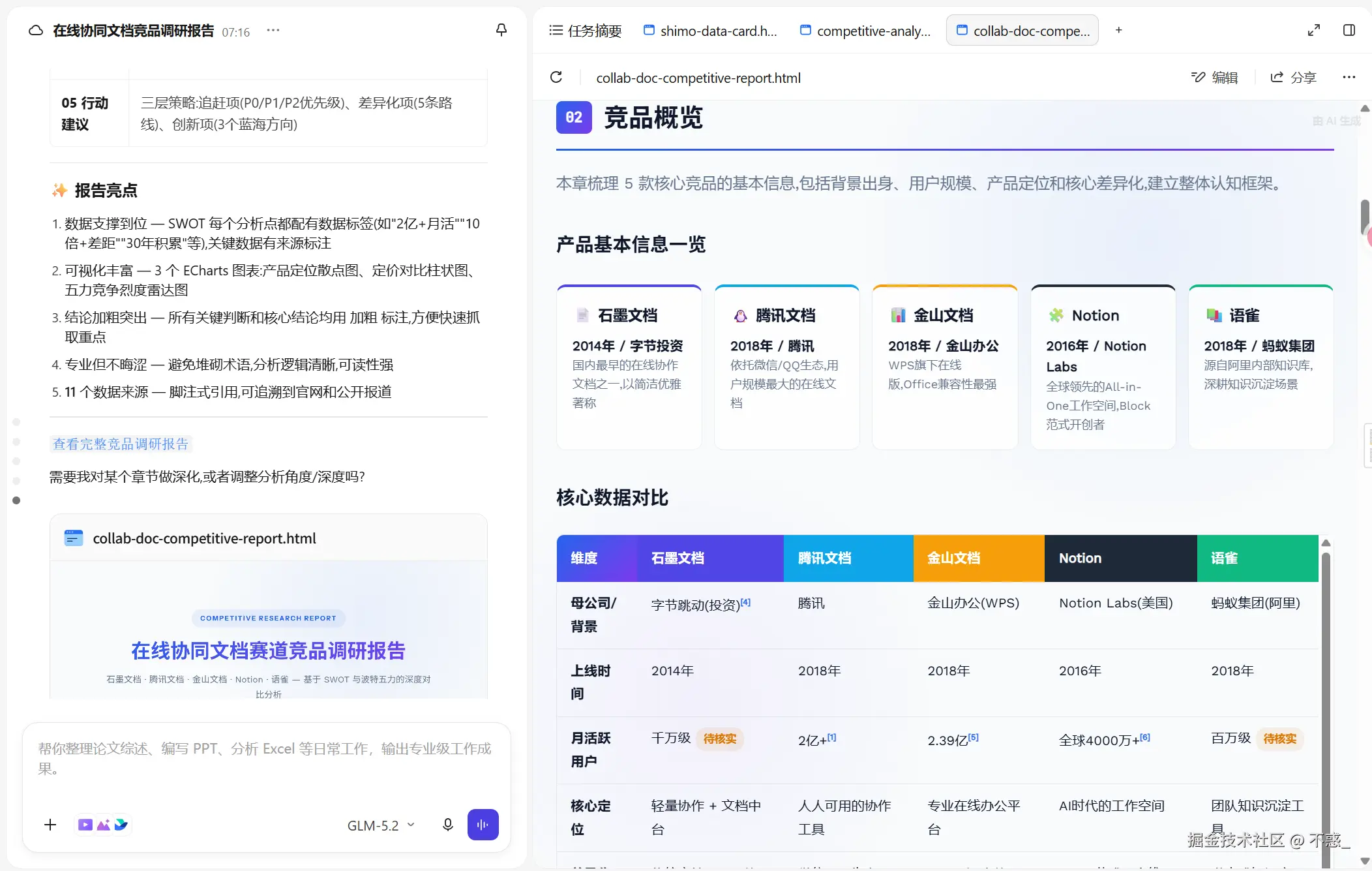Click the 分享 button
Image resolution: width=1372 pixels, height=871 pixels.
(x=1294, y=78)
